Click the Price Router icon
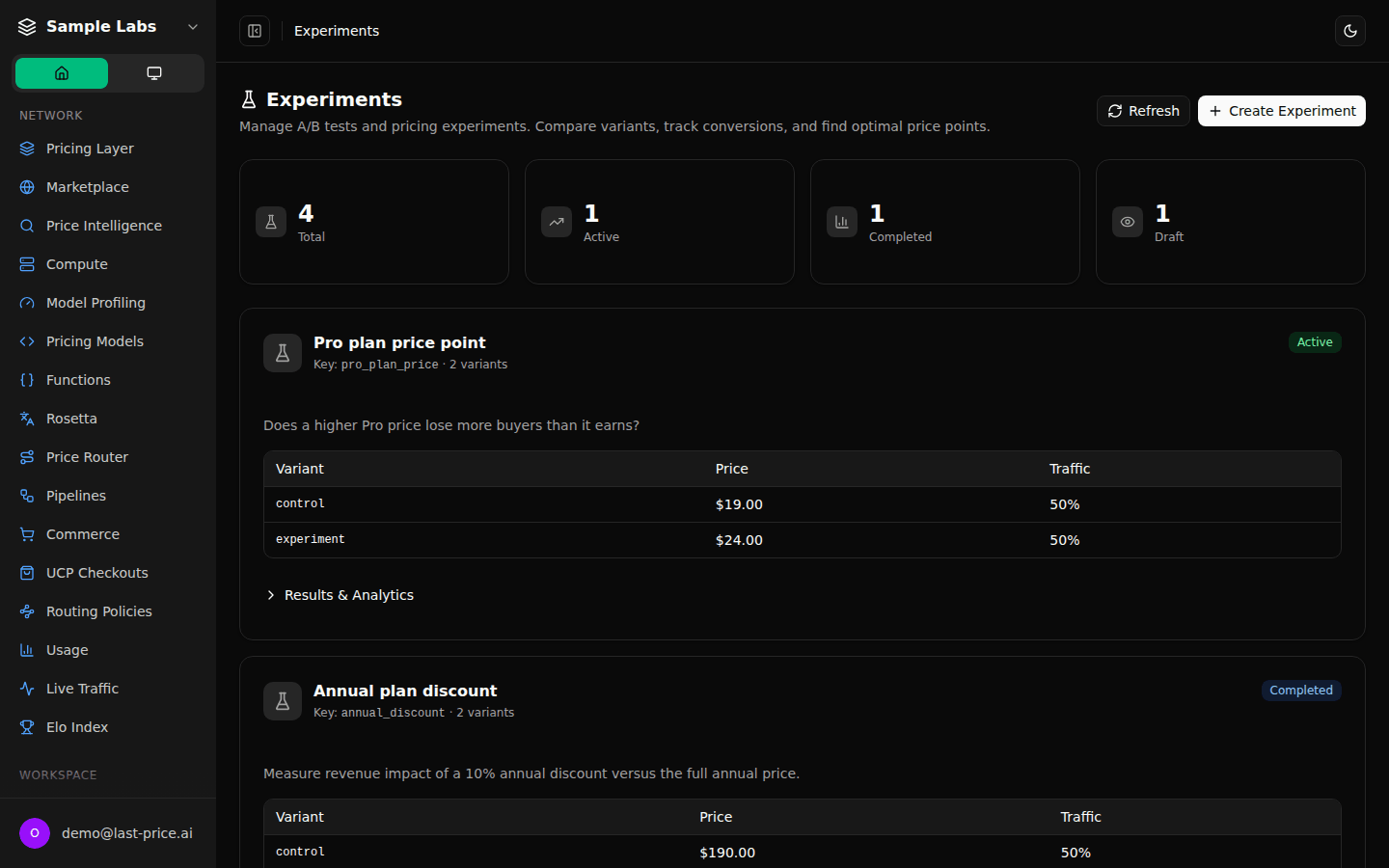 (x=27, y=457)
